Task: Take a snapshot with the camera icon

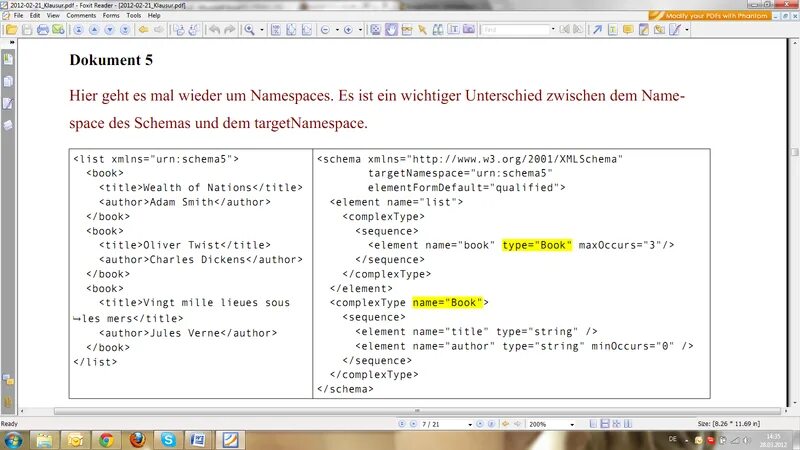Action: point(469,30)
